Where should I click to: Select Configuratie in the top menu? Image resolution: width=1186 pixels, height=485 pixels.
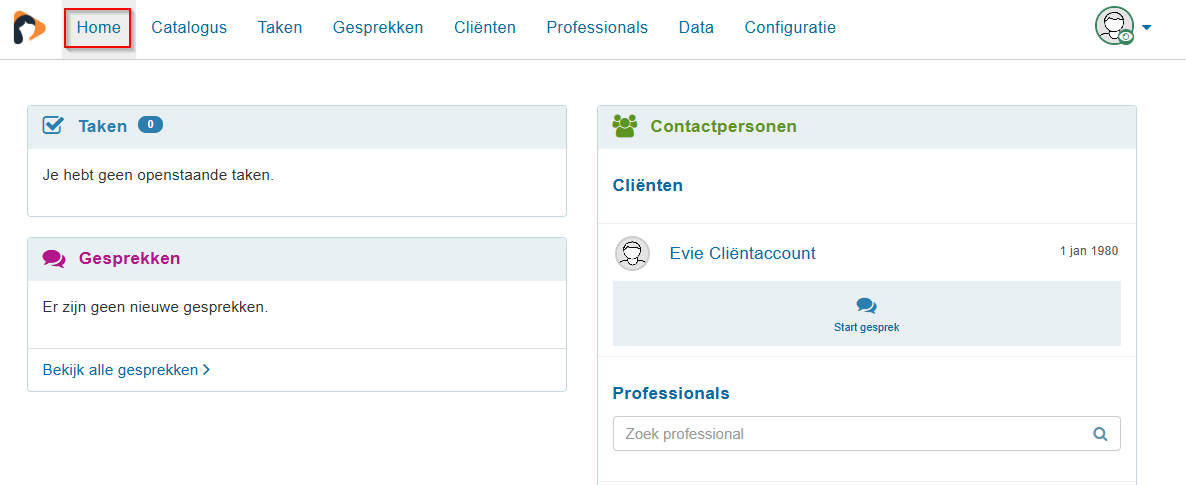[x=790, y=28]
